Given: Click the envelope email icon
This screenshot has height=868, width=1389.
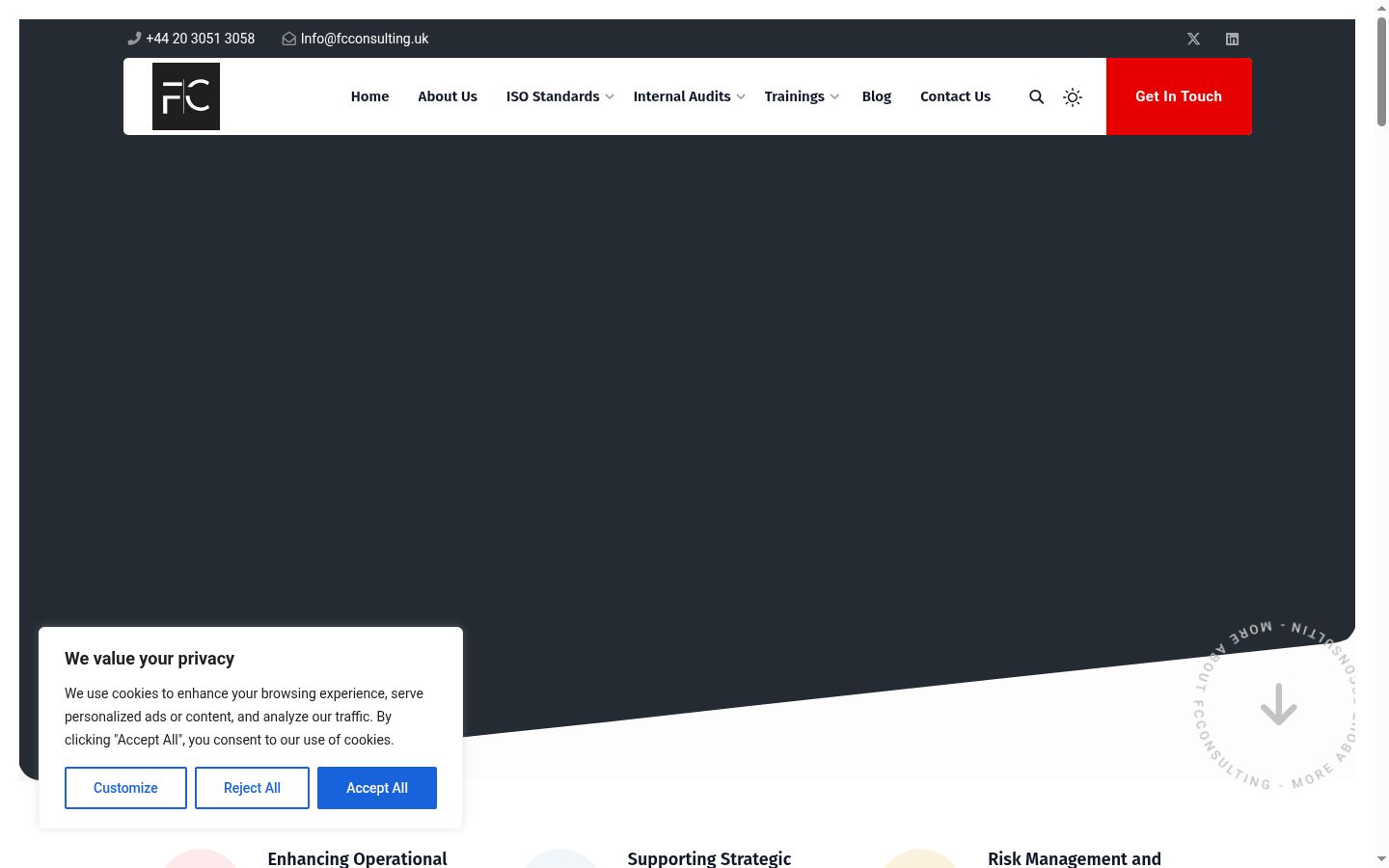Looking at the screenshot, I should point(288,39).
